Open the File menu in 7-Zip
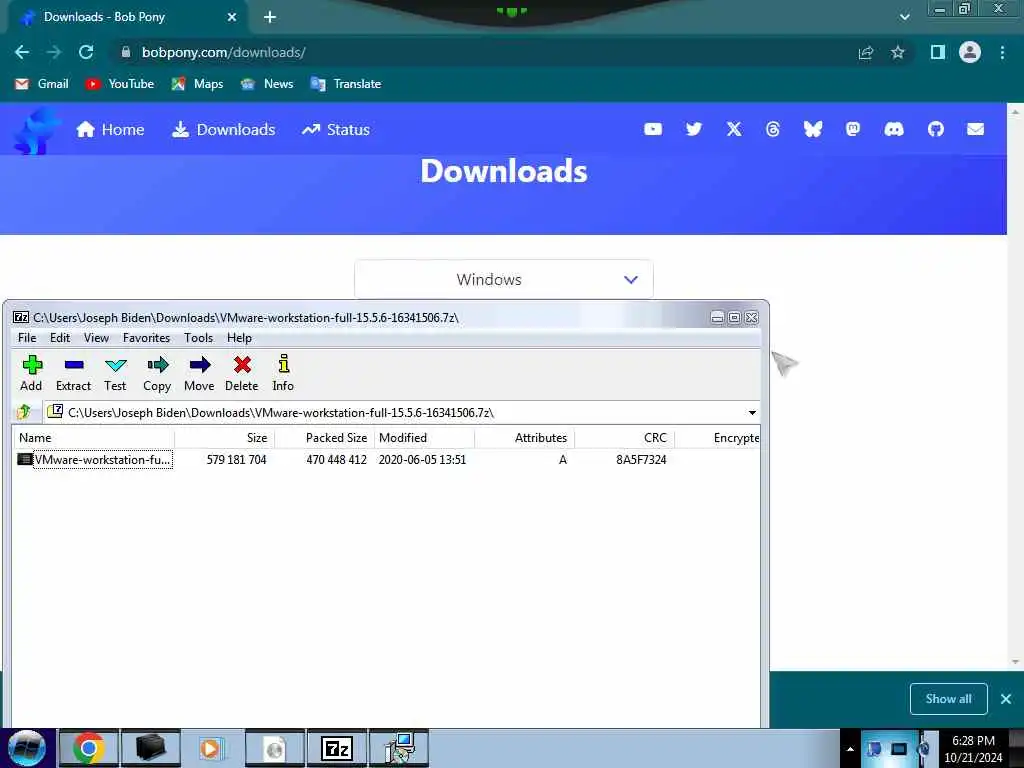The width and height of the screenshot is (1024, 768). [27, 338]
